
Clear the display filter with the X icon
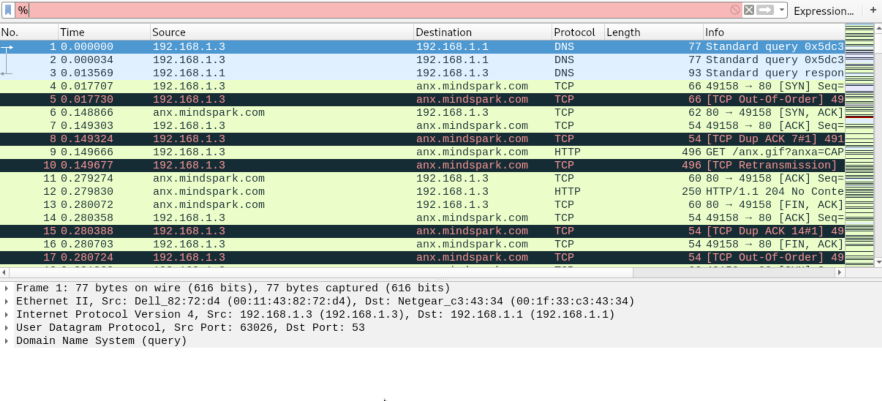click(x=749, y=10)
